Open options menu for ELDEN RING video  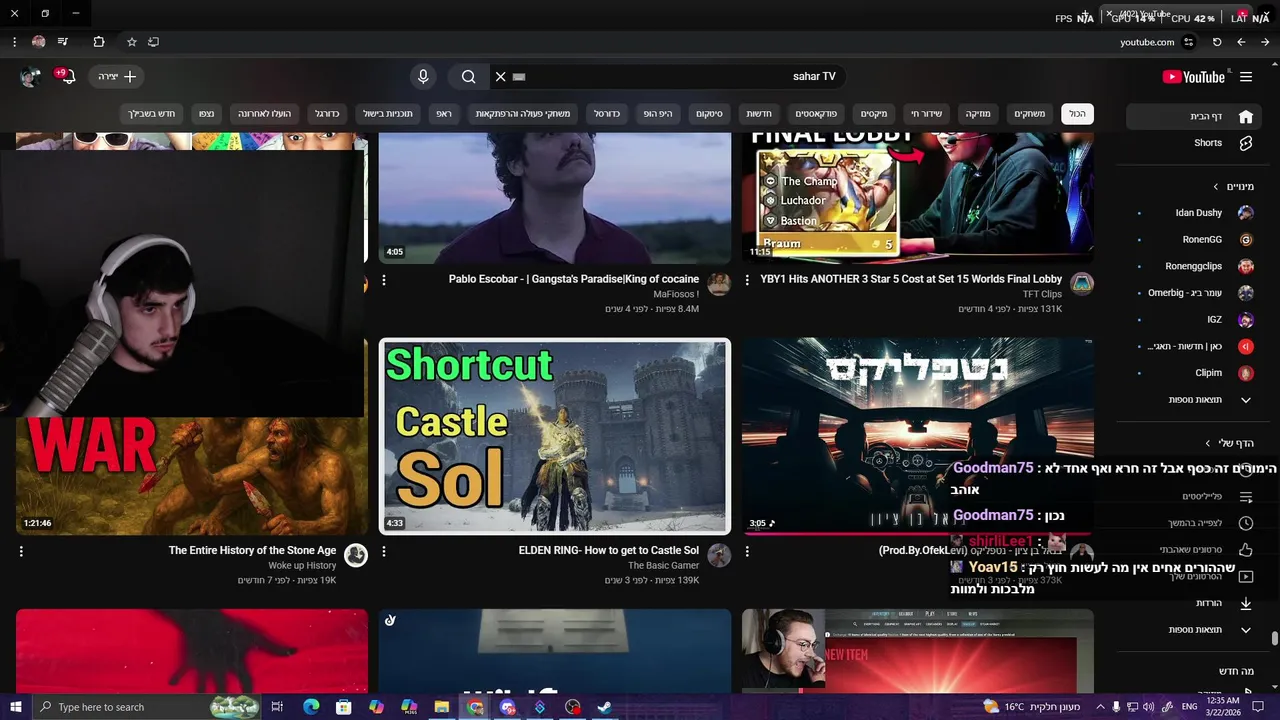[384, 552]
